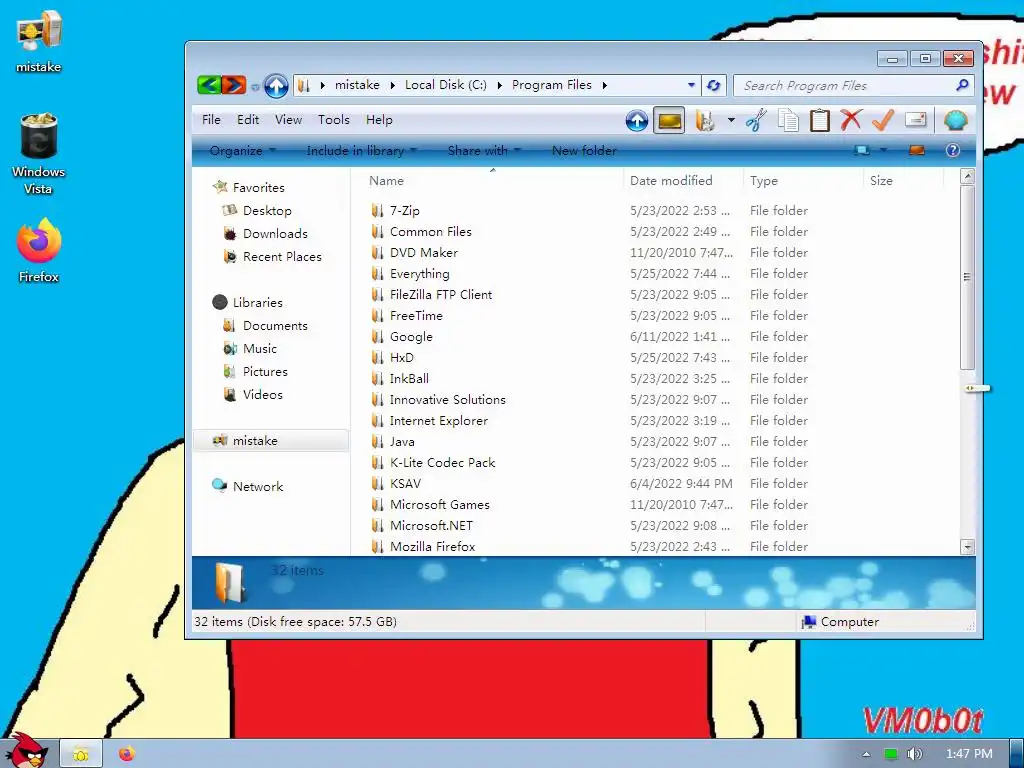Click the volume speaker tray icon

click(915, 754)
